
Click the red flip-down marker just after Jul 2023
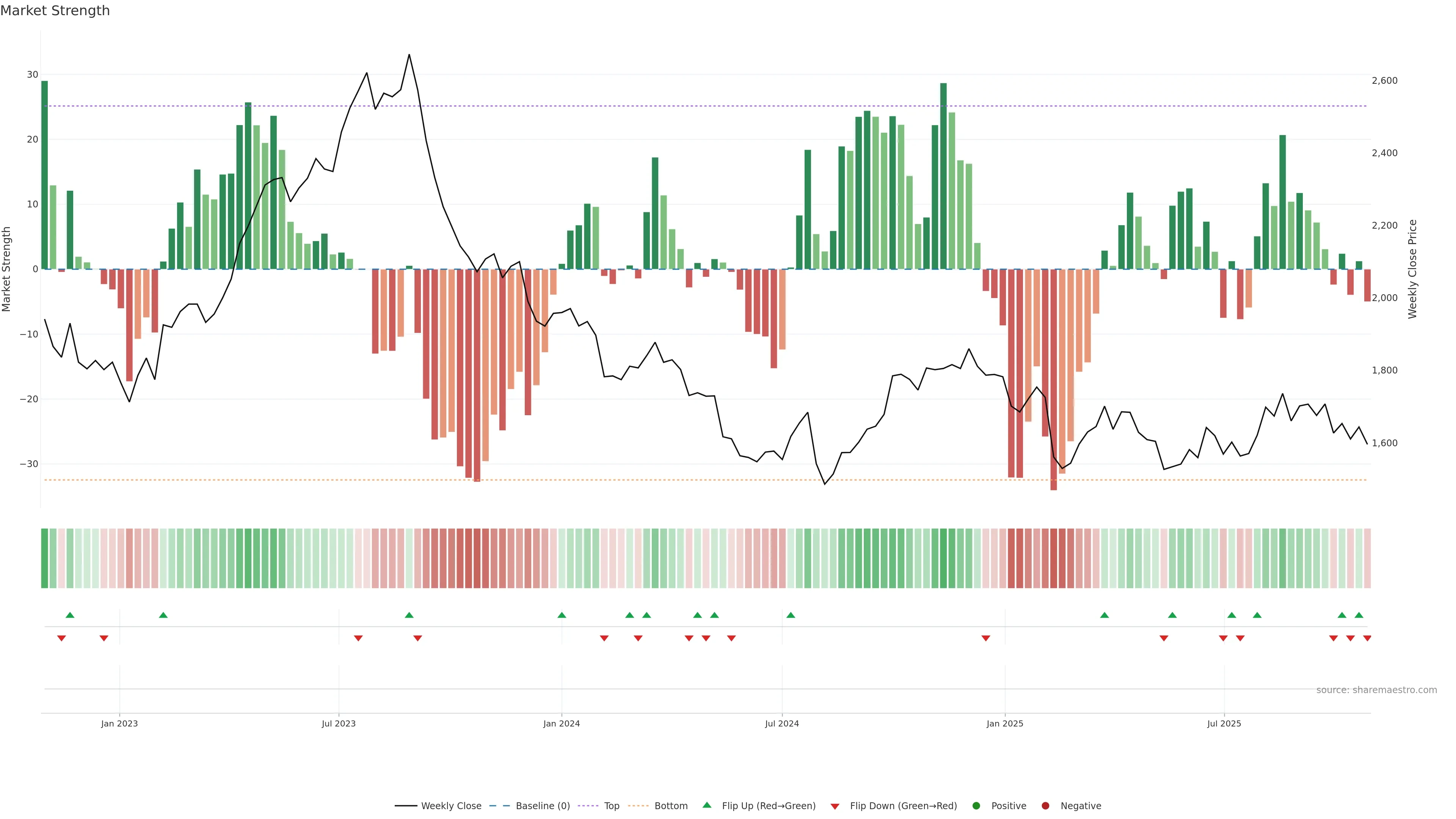(358, 638)
